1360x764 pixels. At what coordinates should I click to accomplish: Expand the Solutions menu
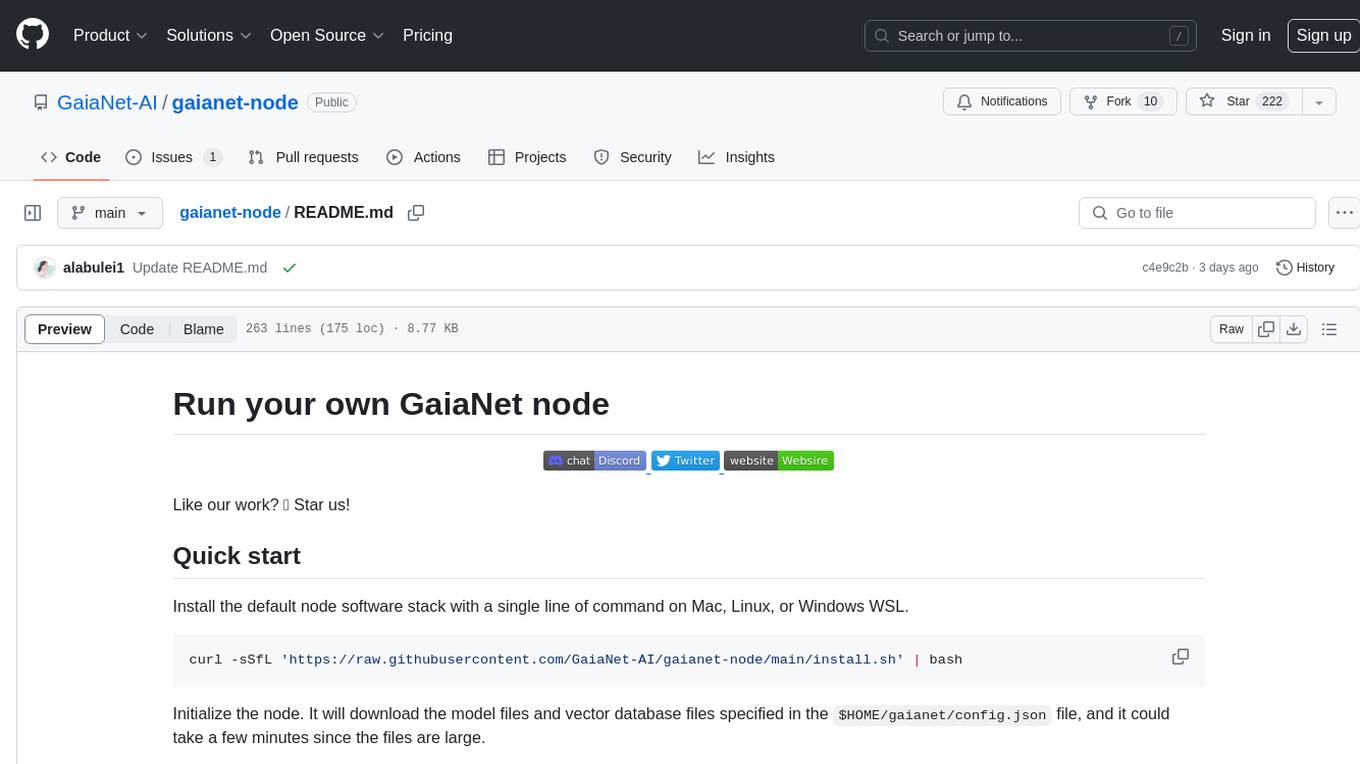click(209, 35)
